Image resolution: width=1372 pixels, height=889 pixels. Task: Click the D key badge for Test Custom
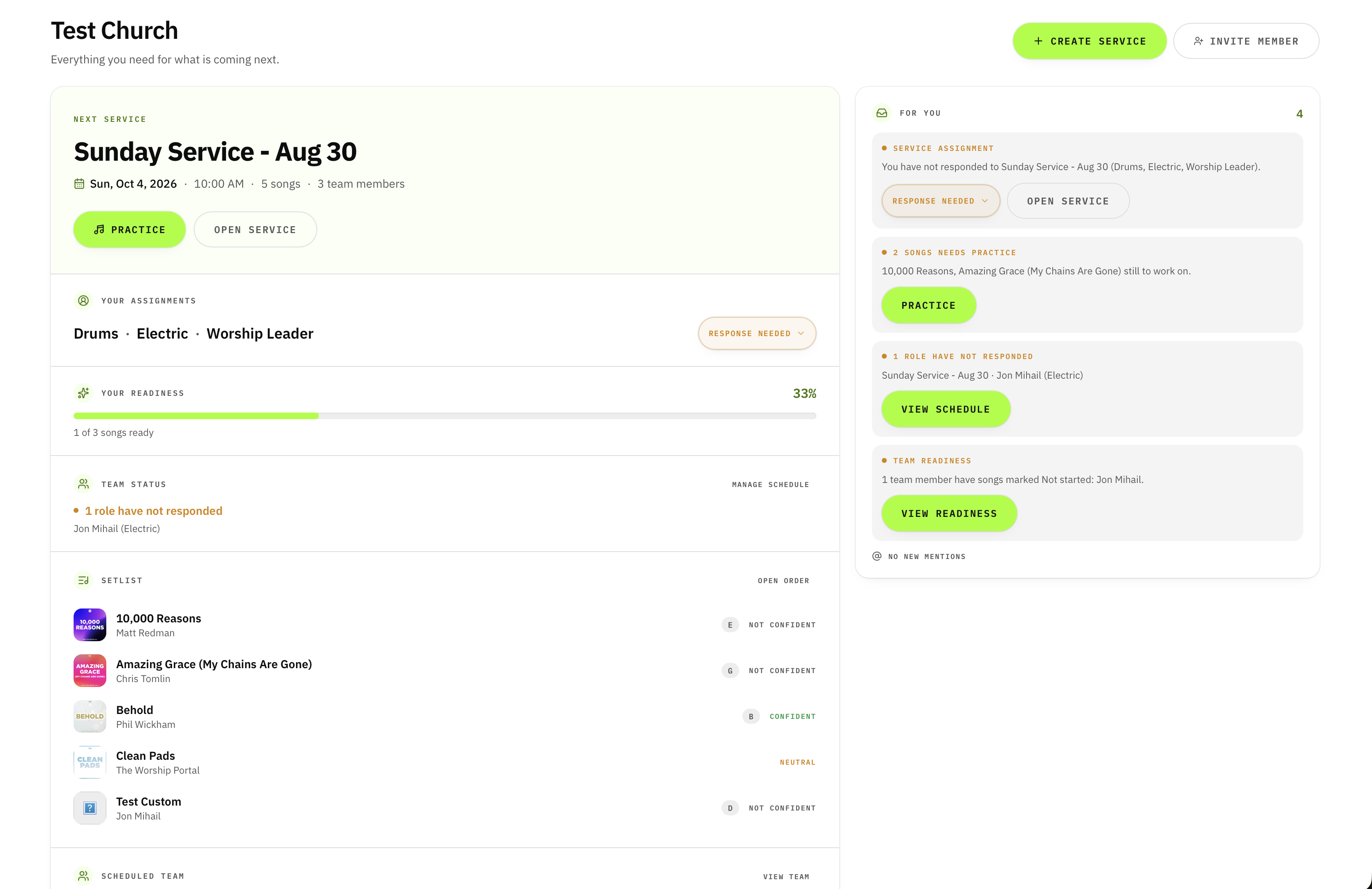(x=731, y=808)
